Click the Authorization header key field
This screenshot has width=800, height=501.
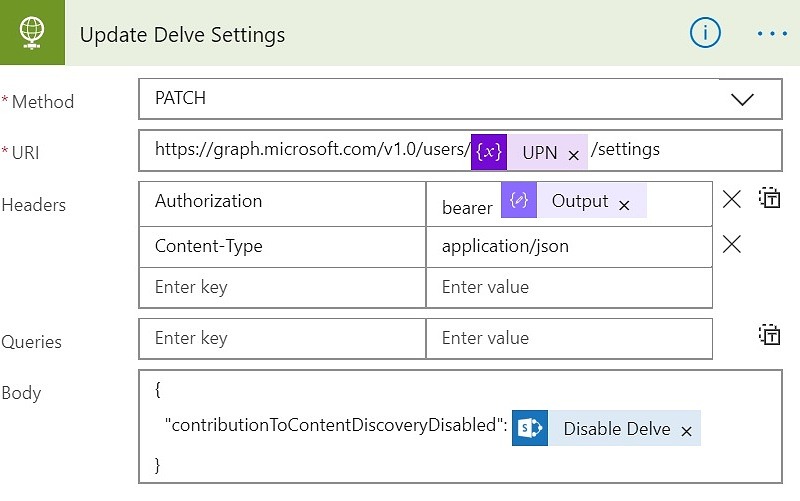pos(282,203)
